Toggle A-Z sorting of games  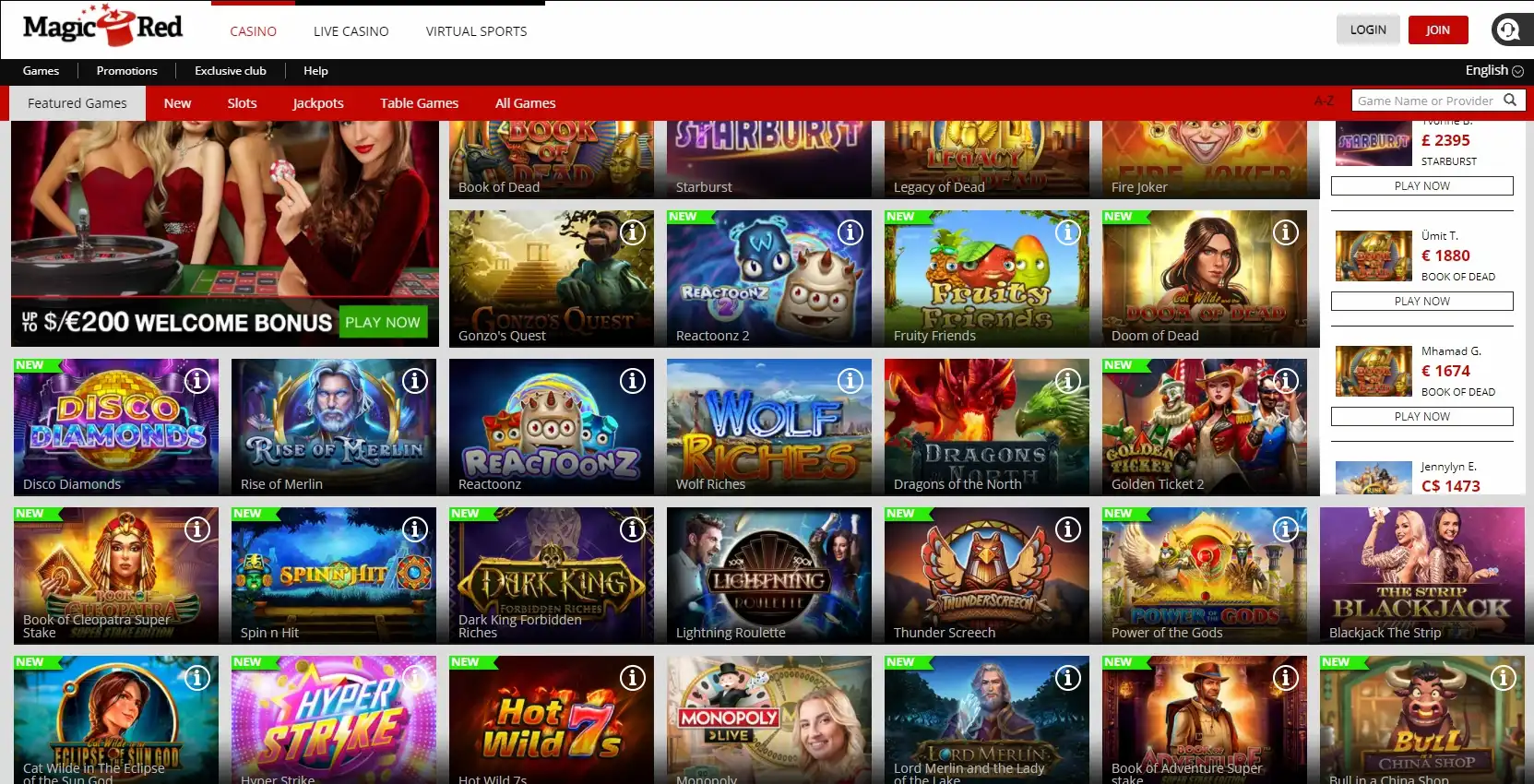coord(1324,101)
